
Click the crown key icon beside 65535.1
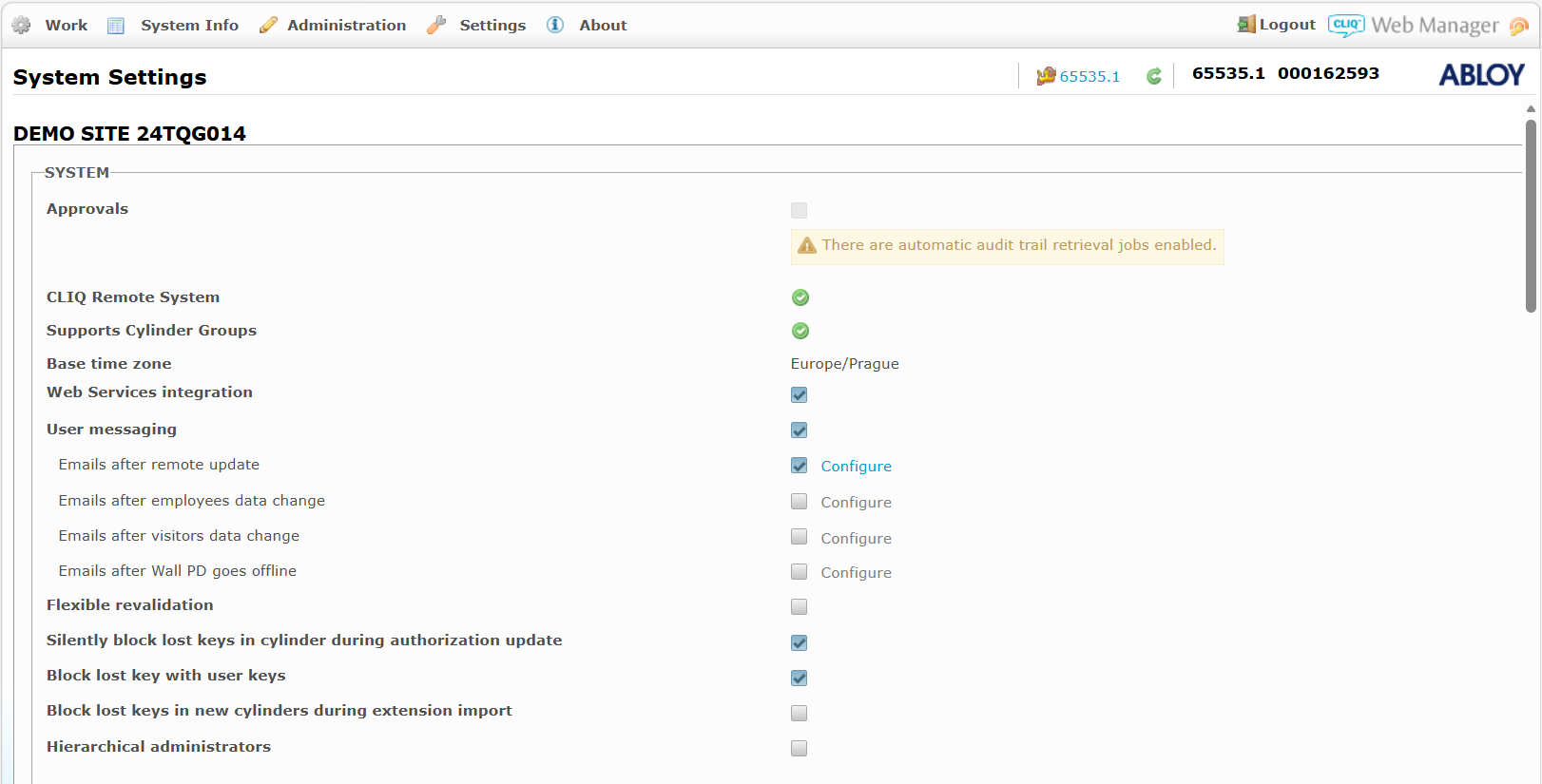pos(1046,76)
